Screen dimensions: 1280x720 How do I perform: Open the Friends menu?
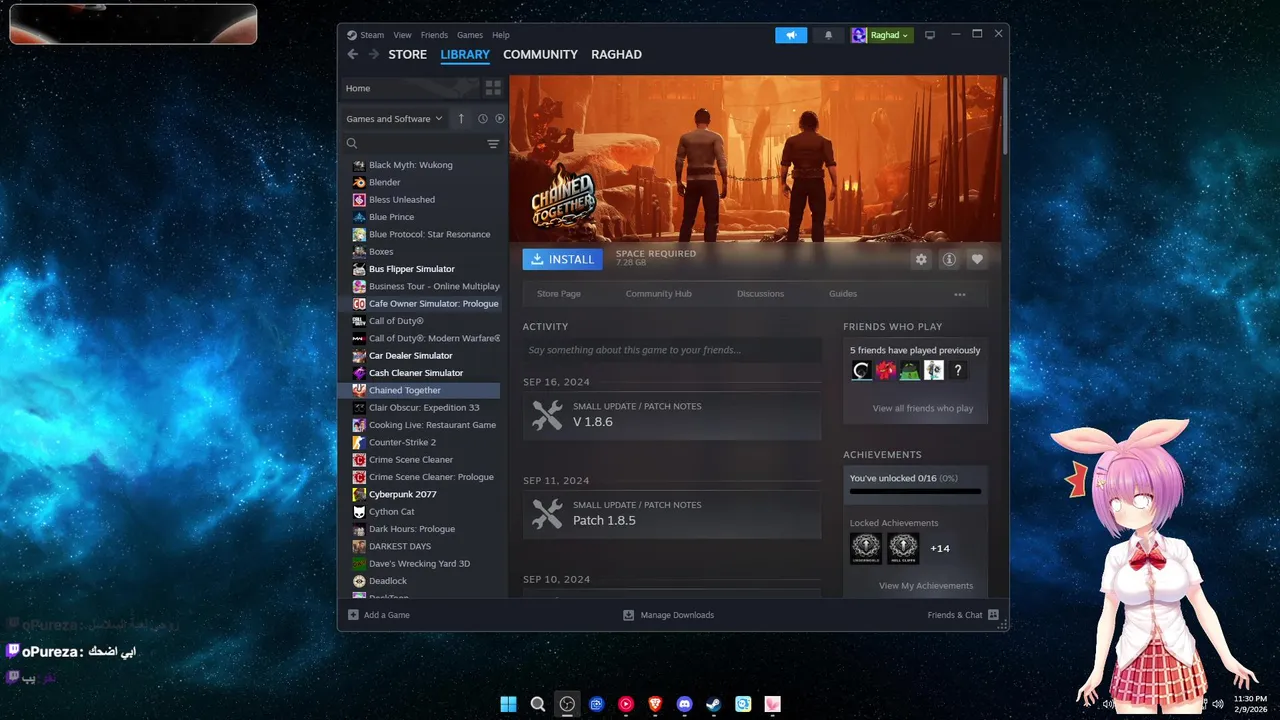[434, 35]
